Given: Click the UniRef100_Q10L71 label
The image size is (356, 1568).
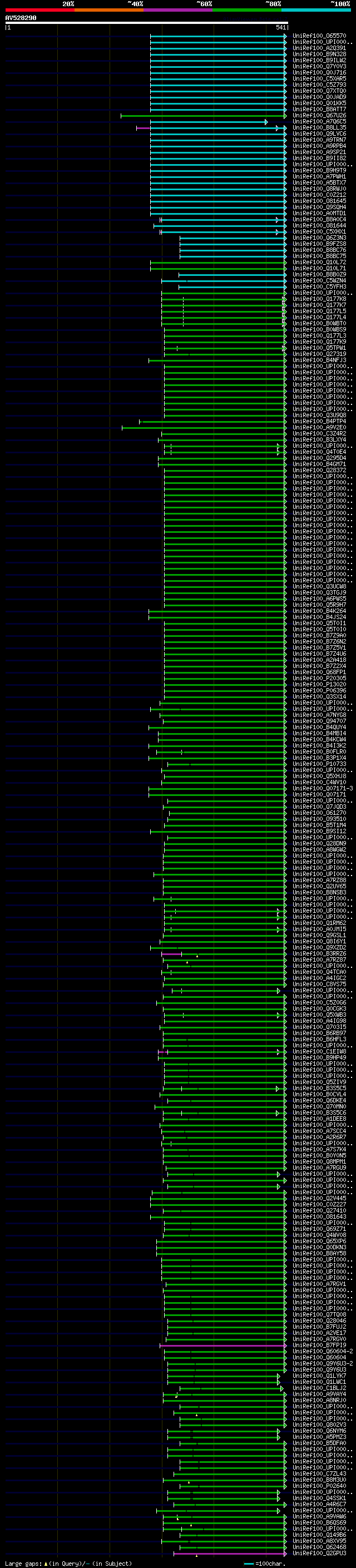Looking at the screenshot, I should coord(319,269).
